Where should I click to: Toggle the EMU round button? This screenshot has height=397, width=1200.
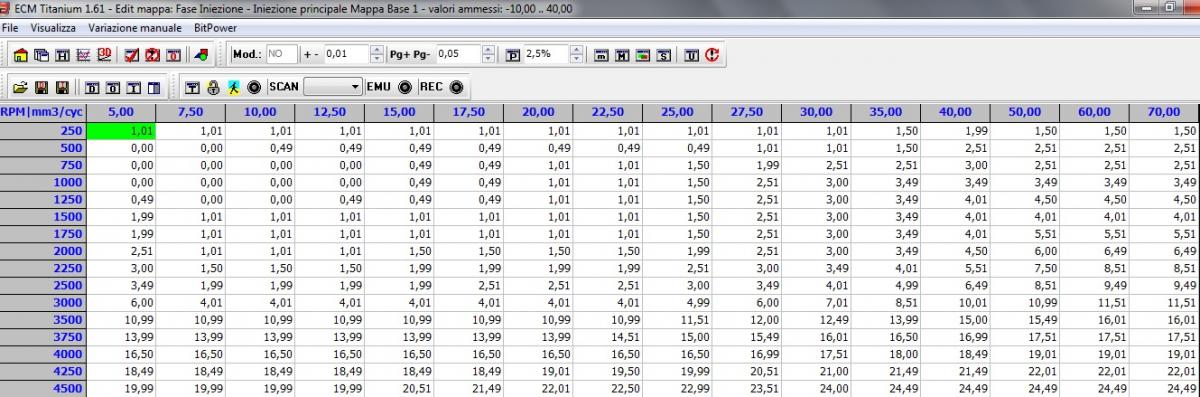pos(405,87)
